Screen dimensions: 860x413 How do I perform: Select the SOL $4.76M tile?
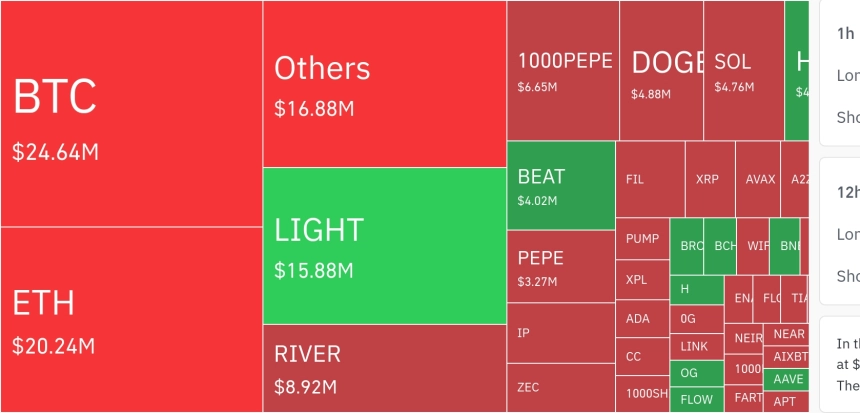pyautogui.click(x=743, y=70)
